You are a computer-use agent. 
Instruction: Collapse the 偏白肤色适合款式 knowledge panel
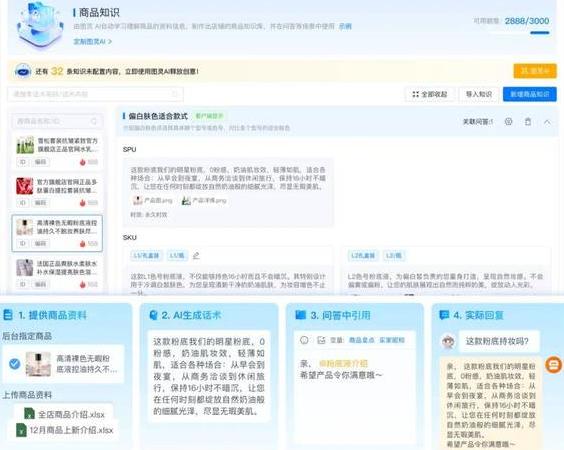click(547, 122)
